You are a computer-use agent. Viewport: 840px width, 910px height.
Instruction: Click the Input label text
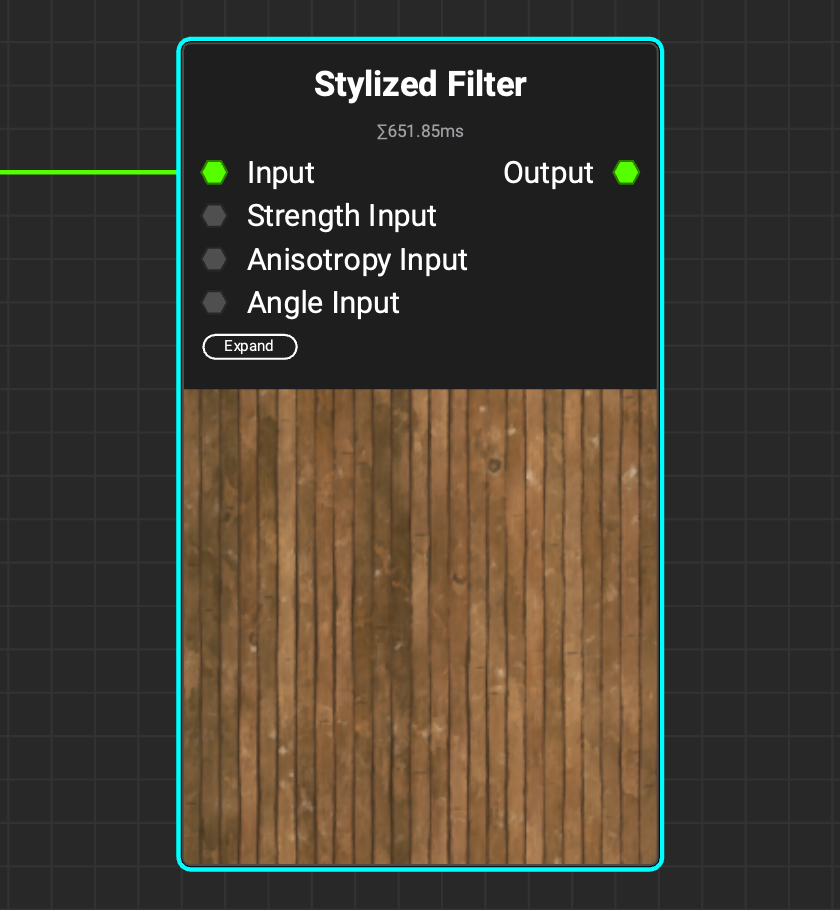tap(281, 172)
